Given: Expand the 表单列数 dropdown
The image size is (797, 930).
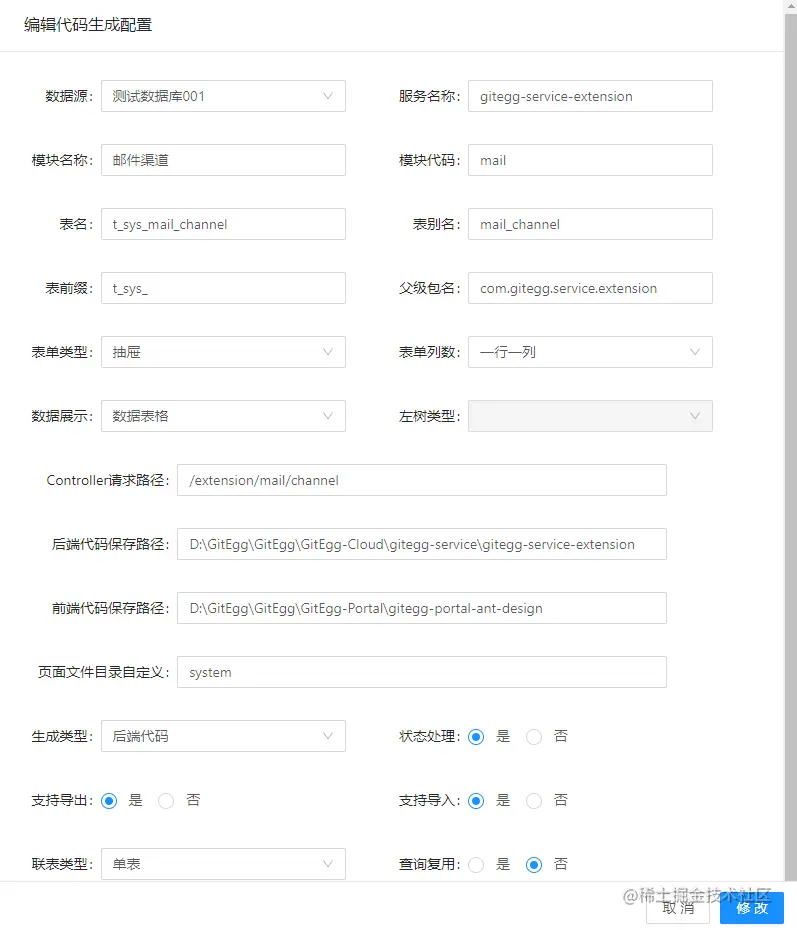Looking at the screenshot, I should (590, 352).
